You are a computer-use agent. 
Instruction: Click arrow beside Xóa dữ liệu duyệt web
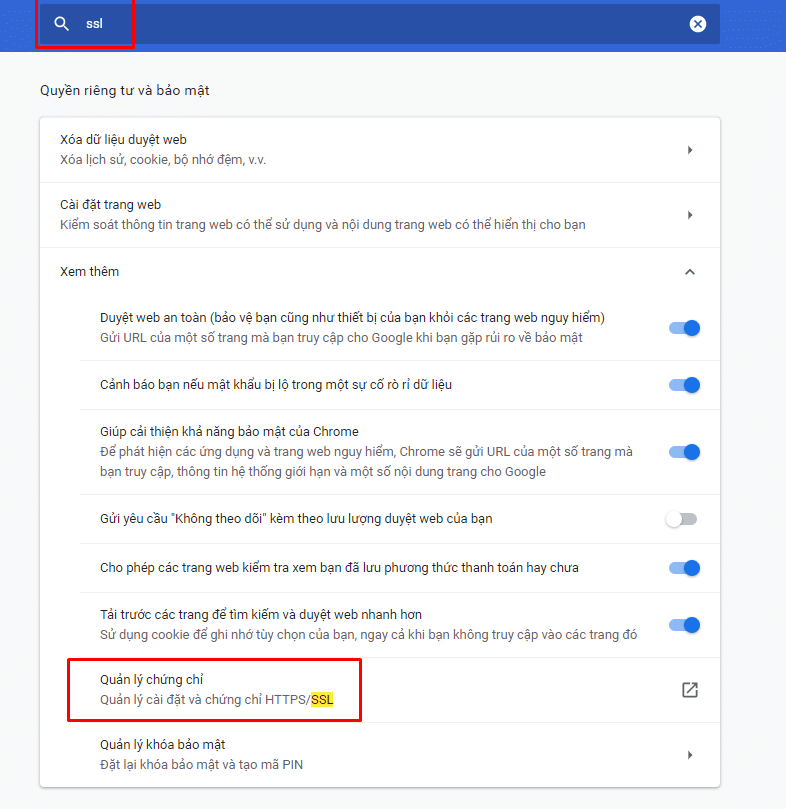[x=689, y=150]
